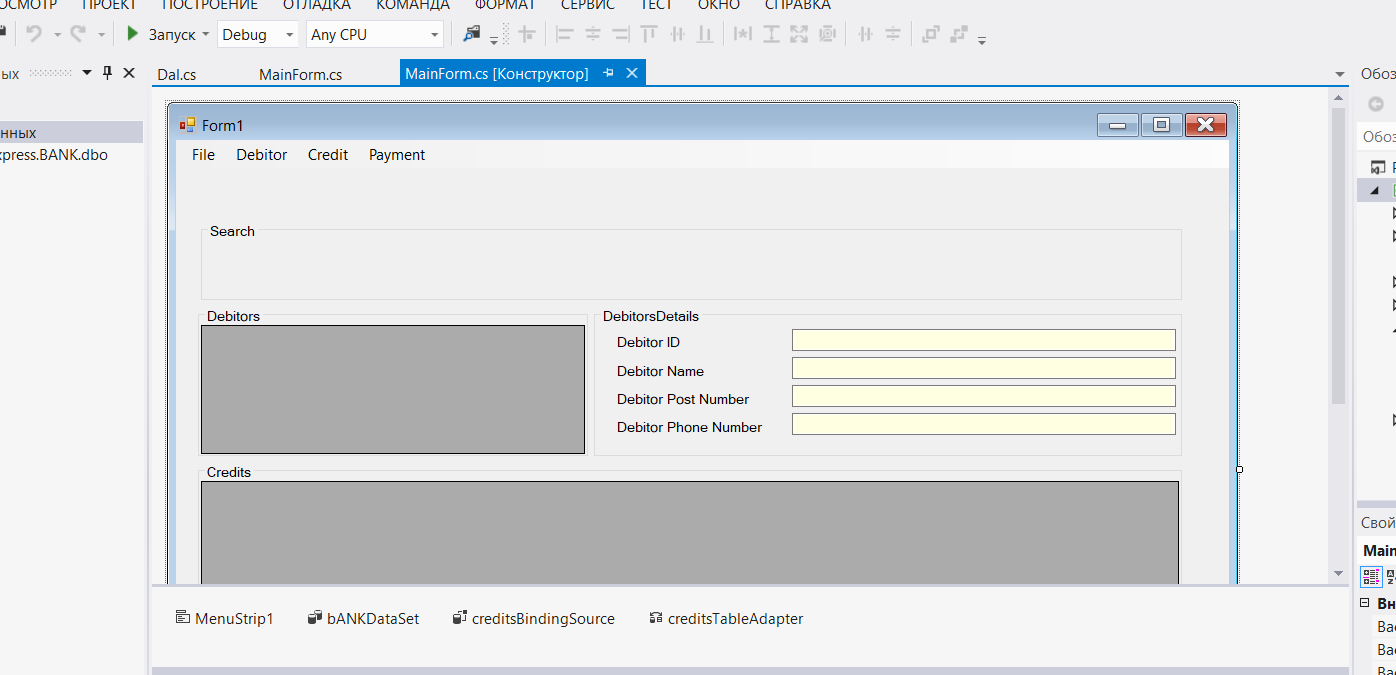Click Debitor menu on Form1

pyautogui.click(x=262, y=155)
